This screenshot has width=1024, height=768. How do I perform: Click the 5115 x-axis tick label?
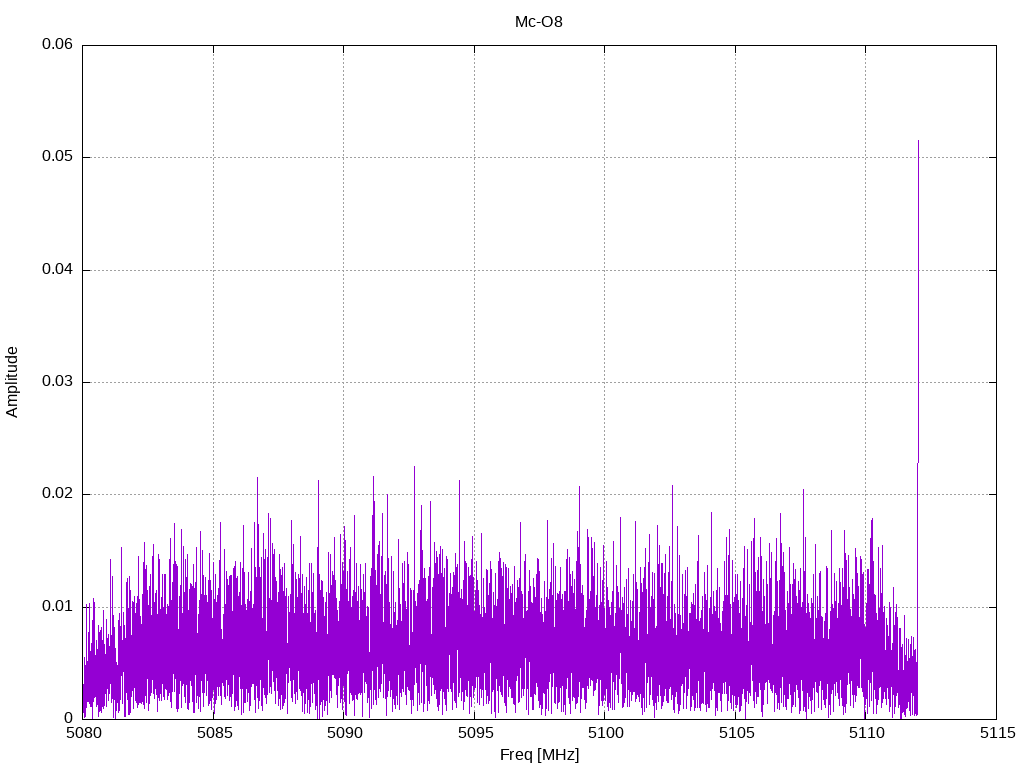point(996,733)
